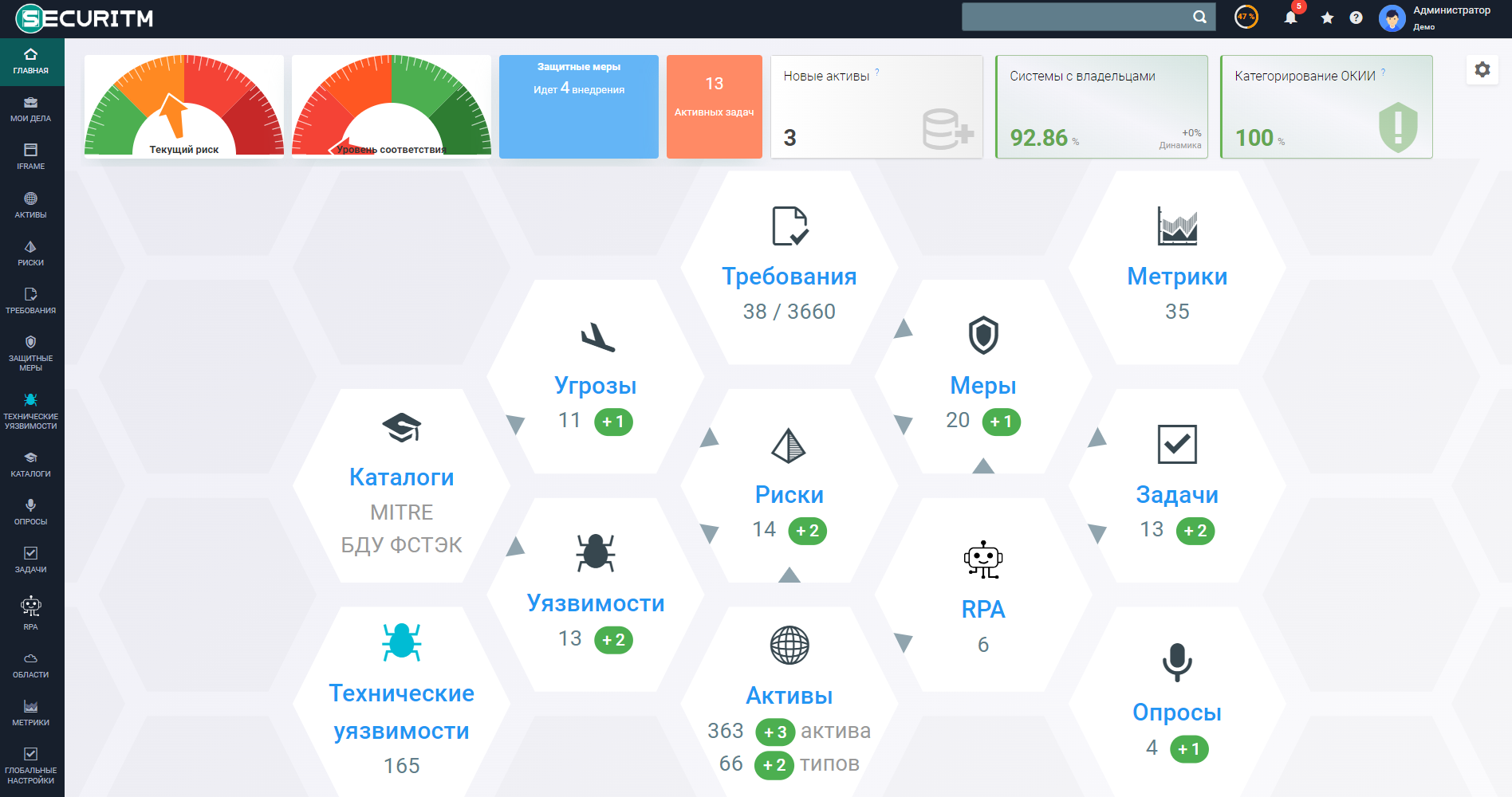Open the Требования hexagon document icon
The width and height of the screenshot is (1512, 797).
click(789, 226)
